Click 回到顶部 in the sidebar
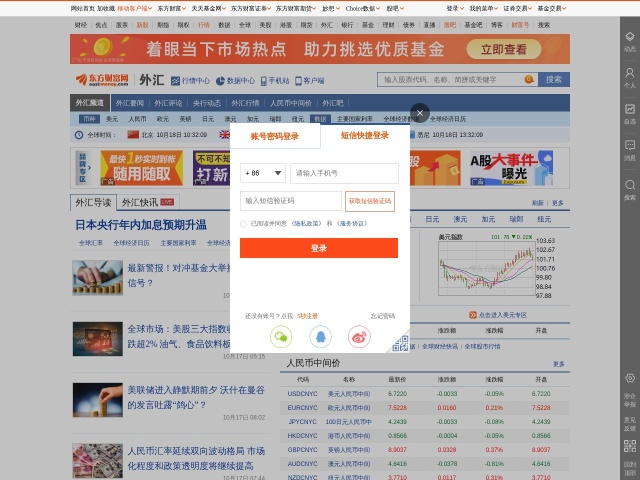The width and height of the screenshot is (640, 480). click(630, 469)
